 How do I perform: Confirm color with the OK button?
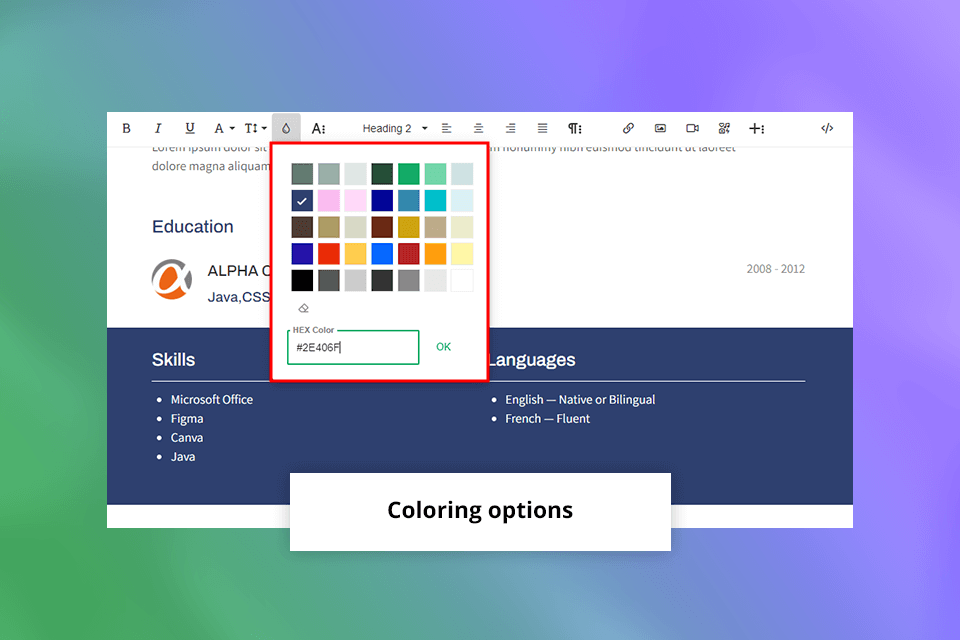click(x=443, y=347)
